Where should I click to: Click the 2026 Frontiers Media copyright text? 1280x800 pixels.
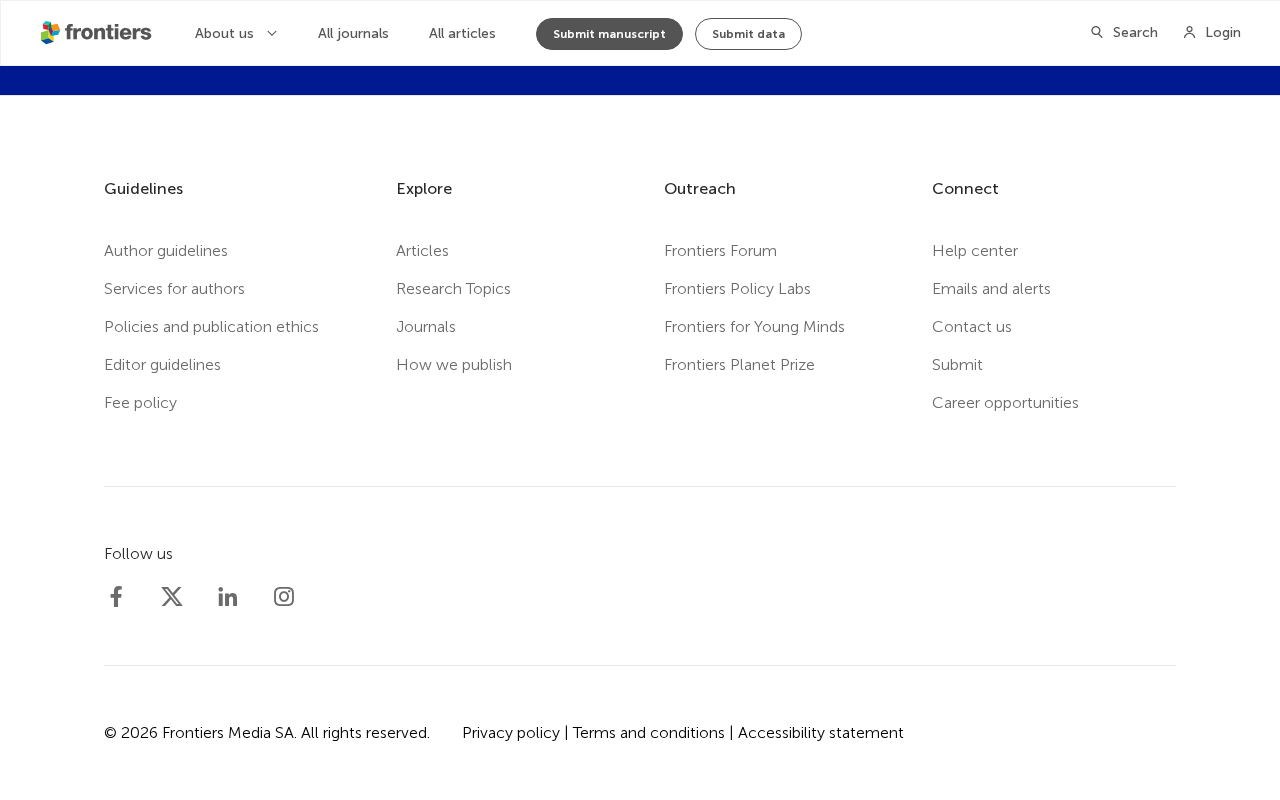[x=267, y=733]
